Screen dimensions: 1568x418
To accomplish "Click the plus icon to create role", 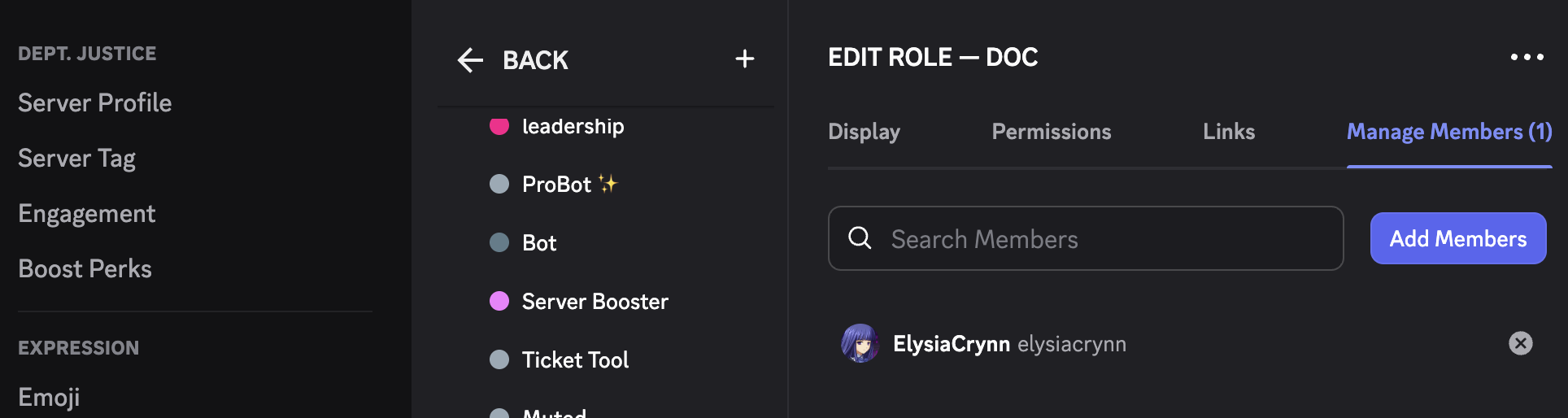I will click(x=744, y=59).
